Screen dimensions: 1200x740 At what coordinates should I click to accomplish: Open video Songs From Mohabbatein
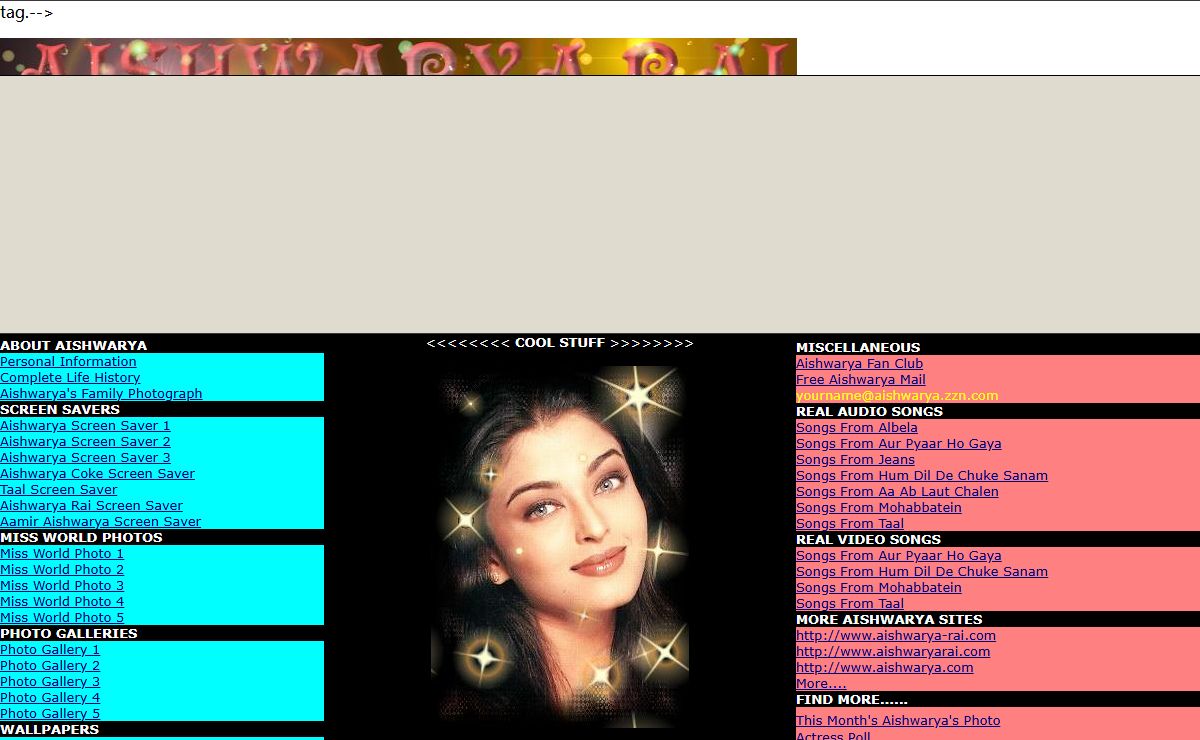click(879, 588)
